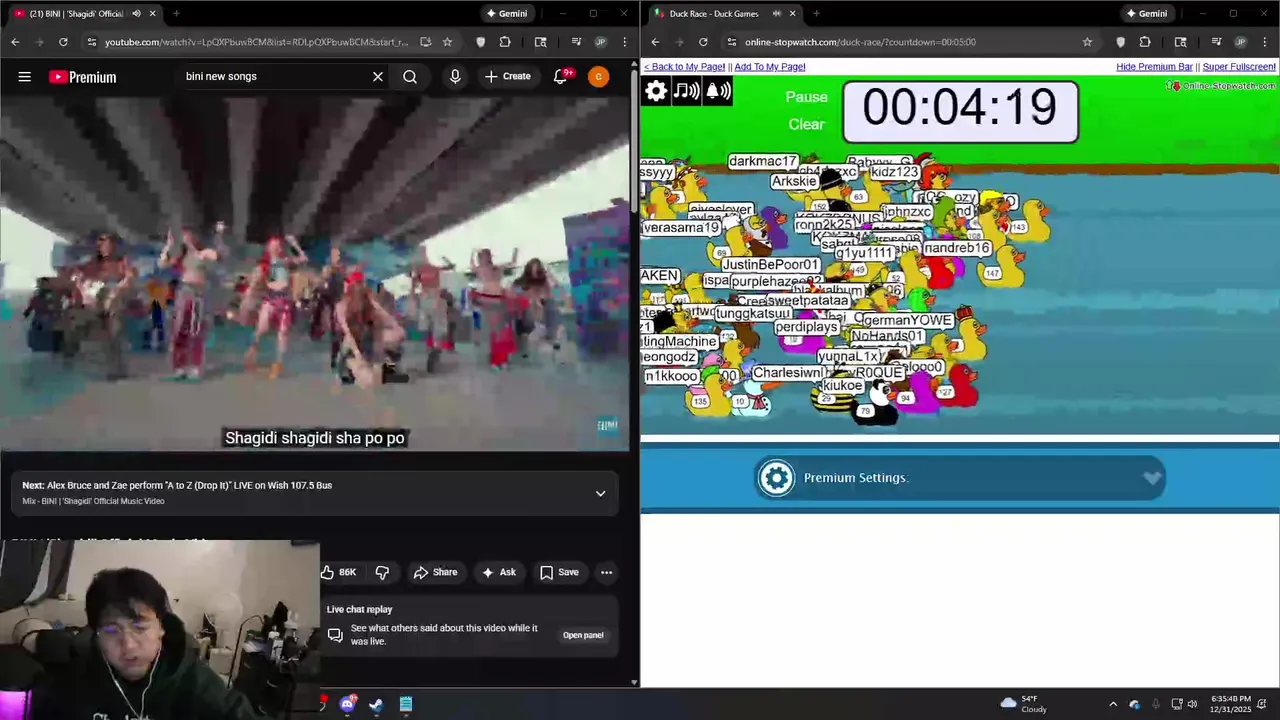Screen dimensions: 1280x720
Task: Open a new tab in the YouTube window
Action: [x=176, y=13]
